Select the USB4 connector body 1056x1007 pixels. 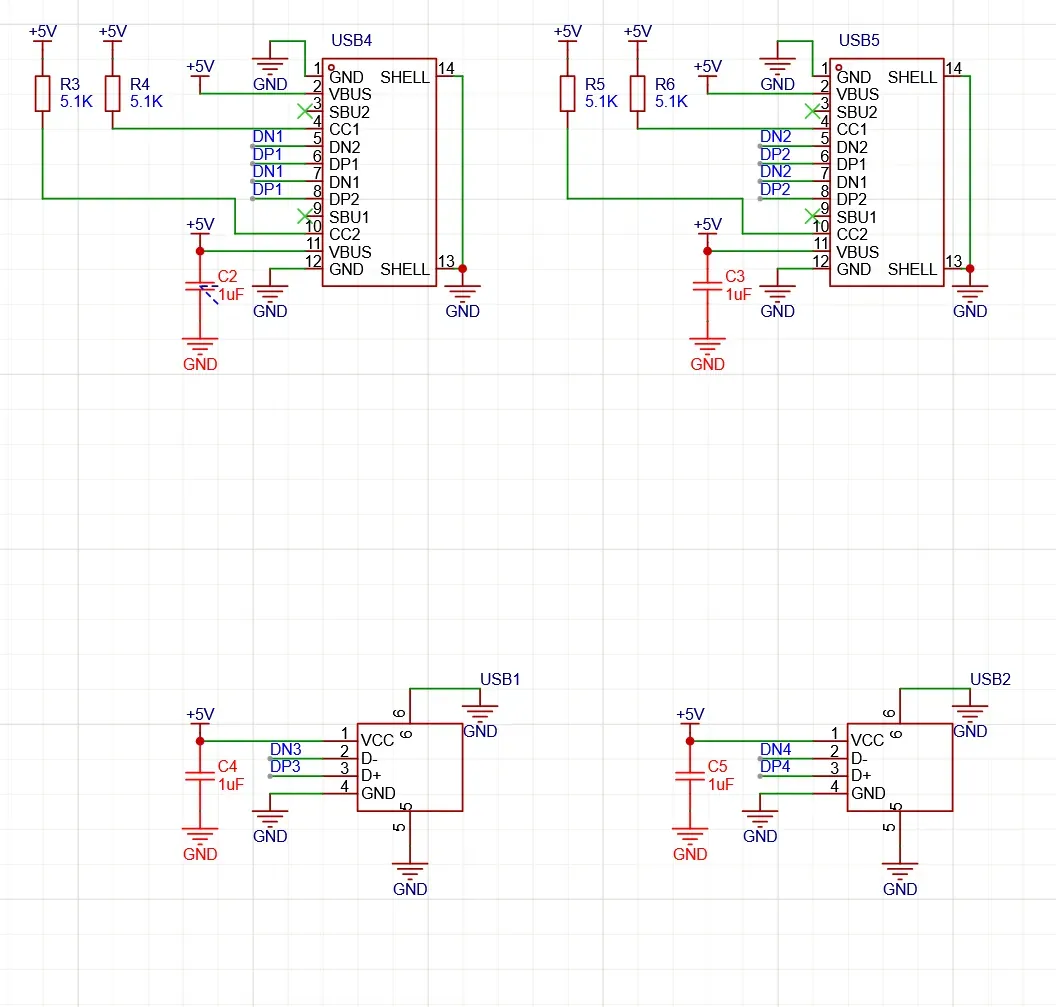tap(379, 172)
